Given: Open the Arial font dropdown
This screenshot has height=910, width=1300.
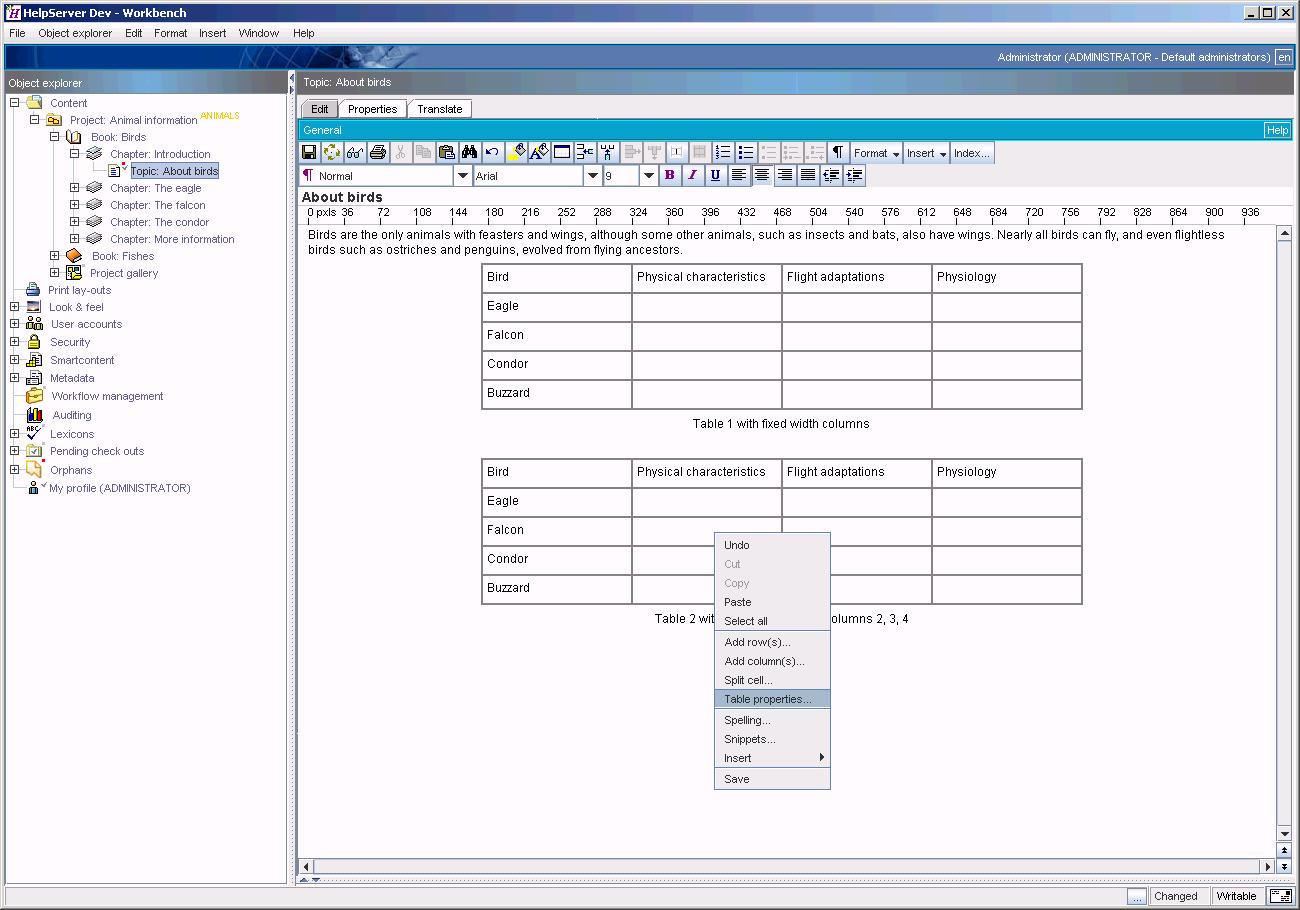Looking at the screenshot, I should (593, 176).
